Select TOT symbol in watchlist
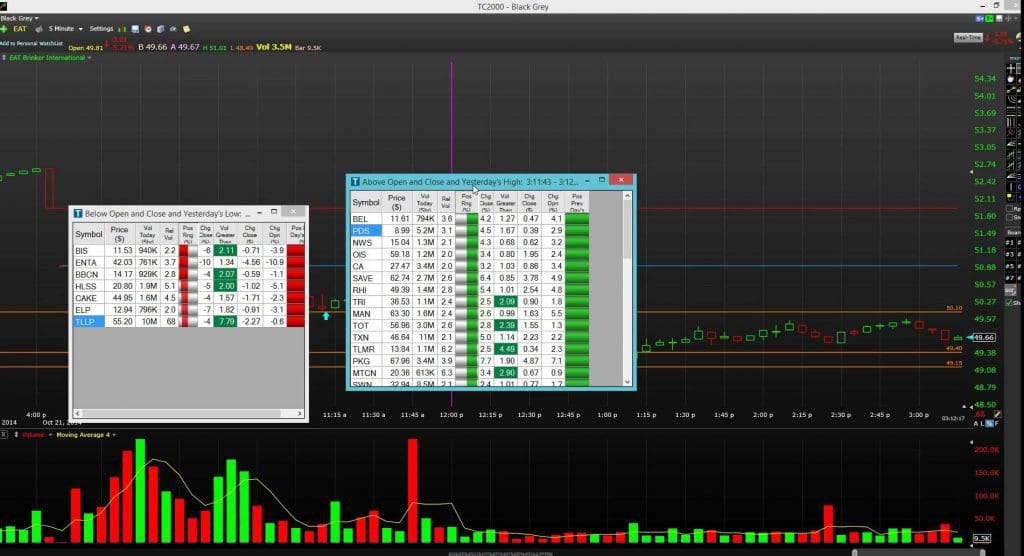This screenshot has height=556, width=1024. click(361, 325)
